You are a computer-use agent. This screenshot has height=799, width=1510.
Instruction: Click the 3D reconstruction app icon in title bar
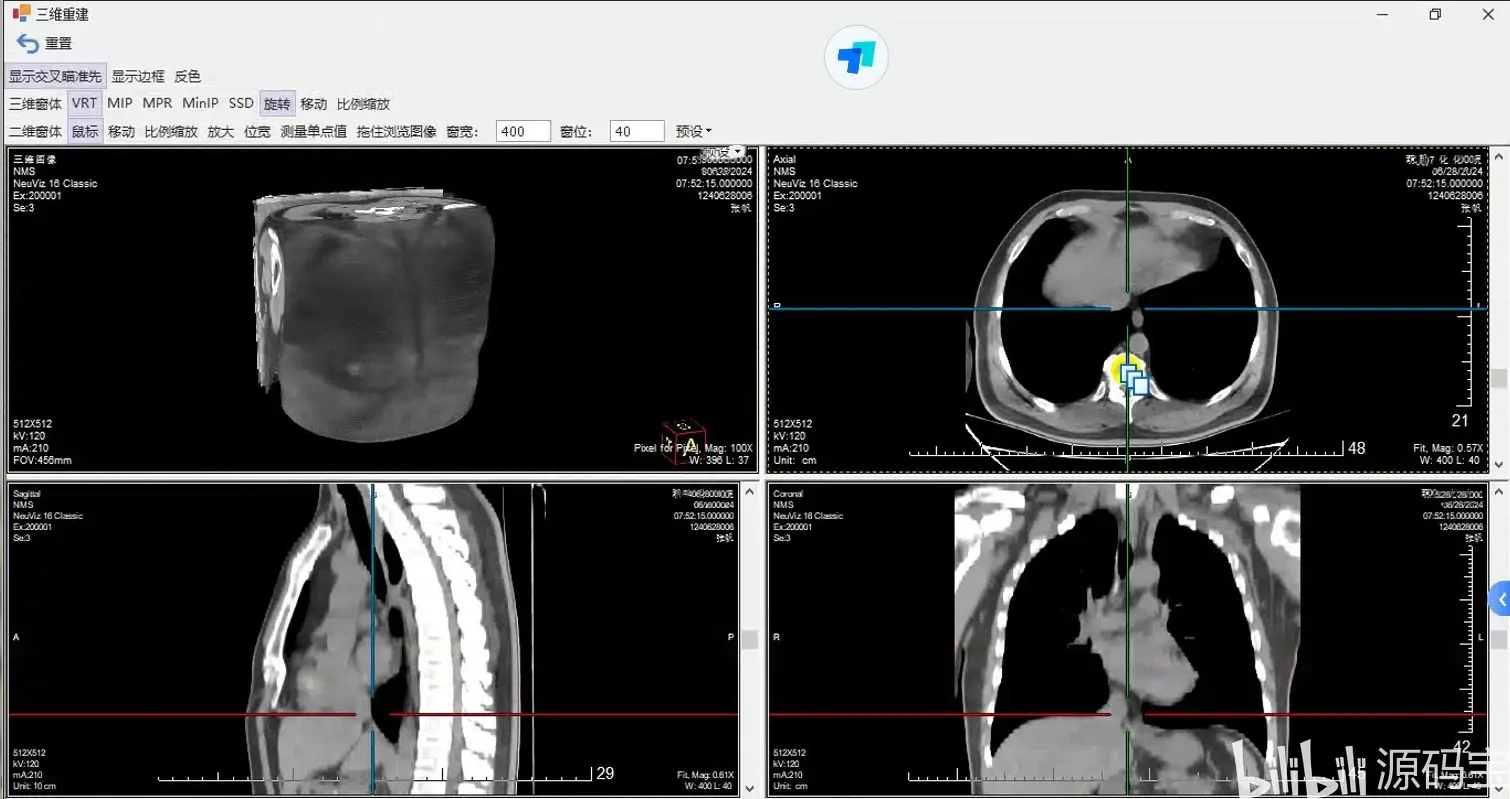(21, 14)
